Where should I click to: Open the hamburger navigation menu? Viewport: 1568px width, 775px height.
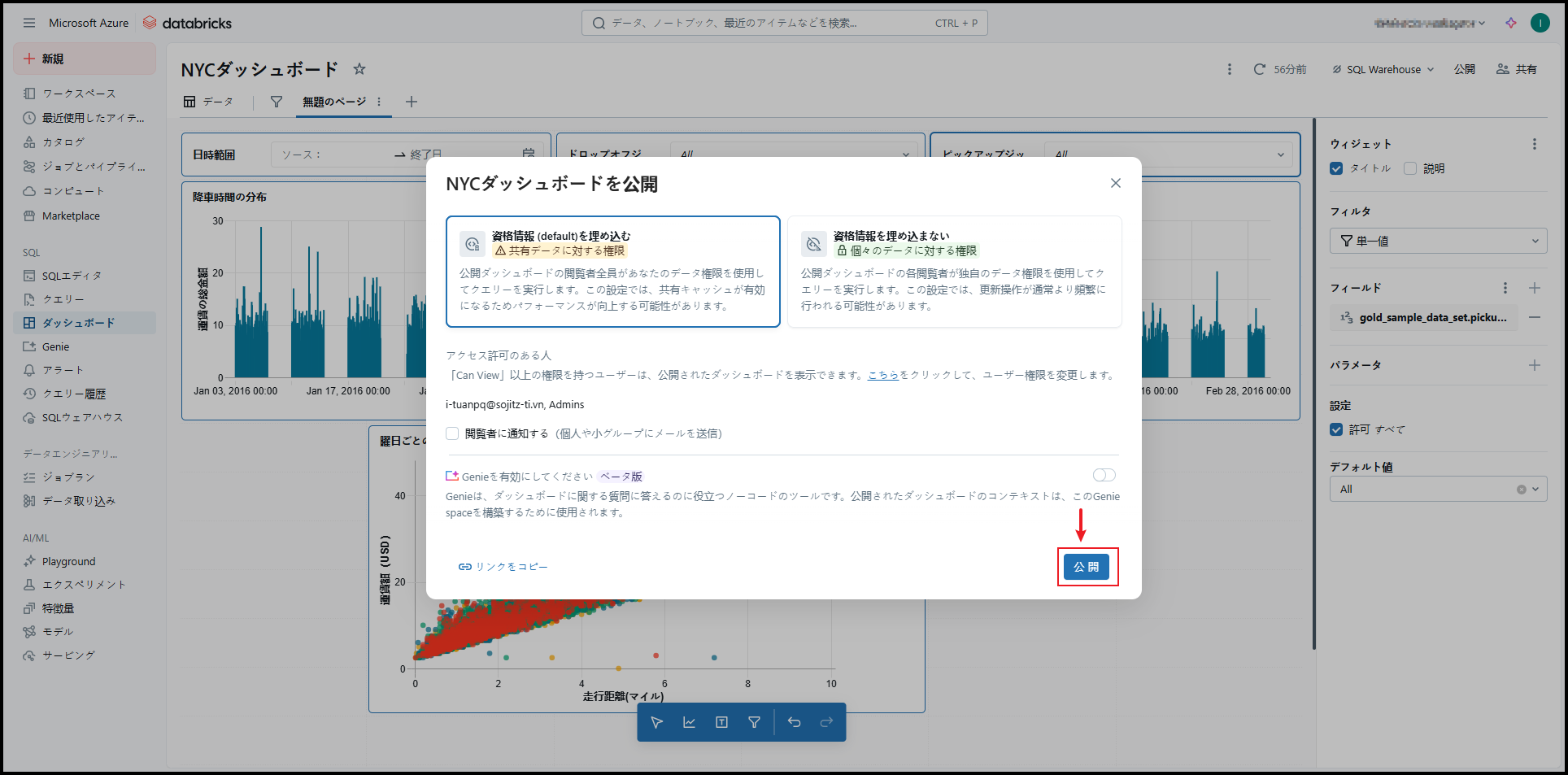click(29, 23)
